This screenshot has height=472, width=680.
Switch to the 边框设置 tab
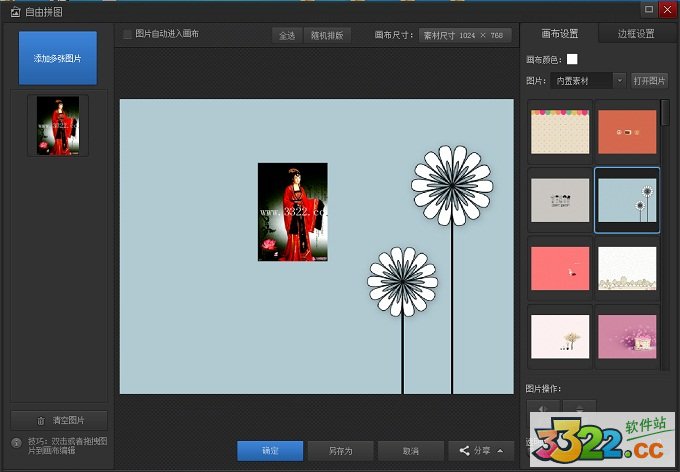click(636, 34)
